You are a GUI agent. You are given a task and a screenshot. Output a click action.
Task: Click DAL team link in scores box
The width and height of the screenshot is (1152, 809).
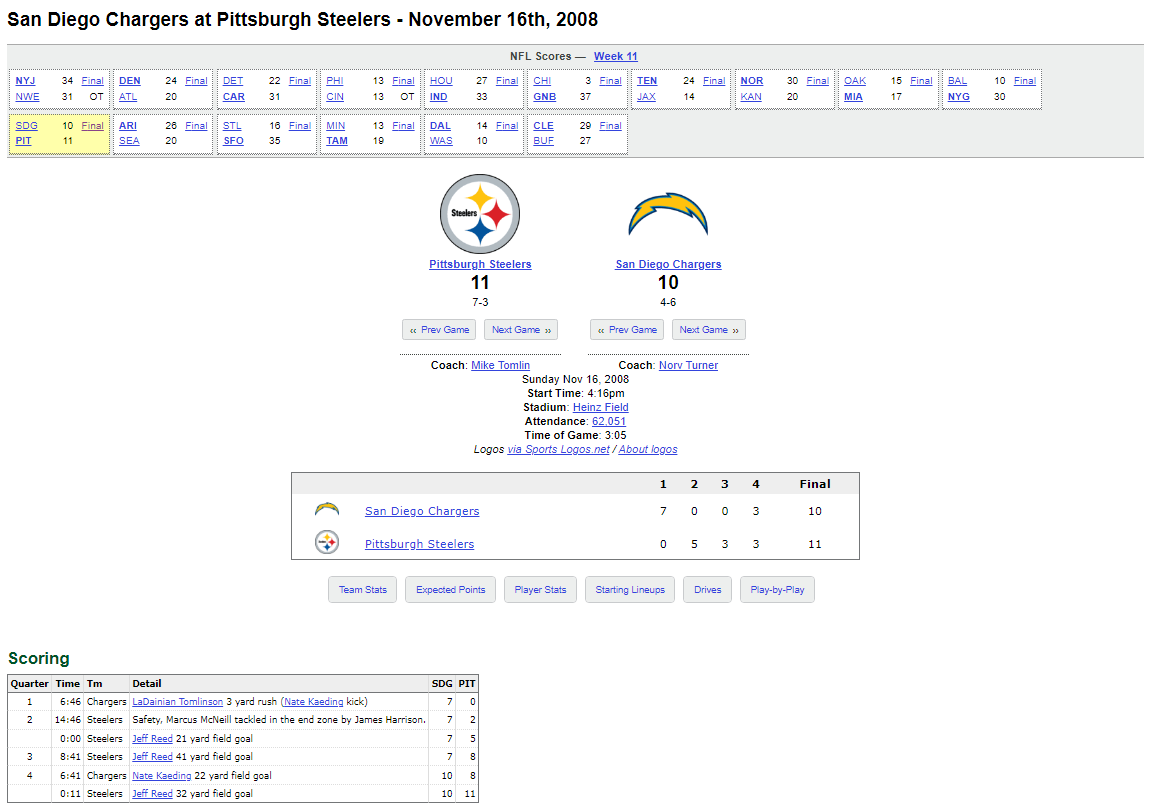coord(440,126)
